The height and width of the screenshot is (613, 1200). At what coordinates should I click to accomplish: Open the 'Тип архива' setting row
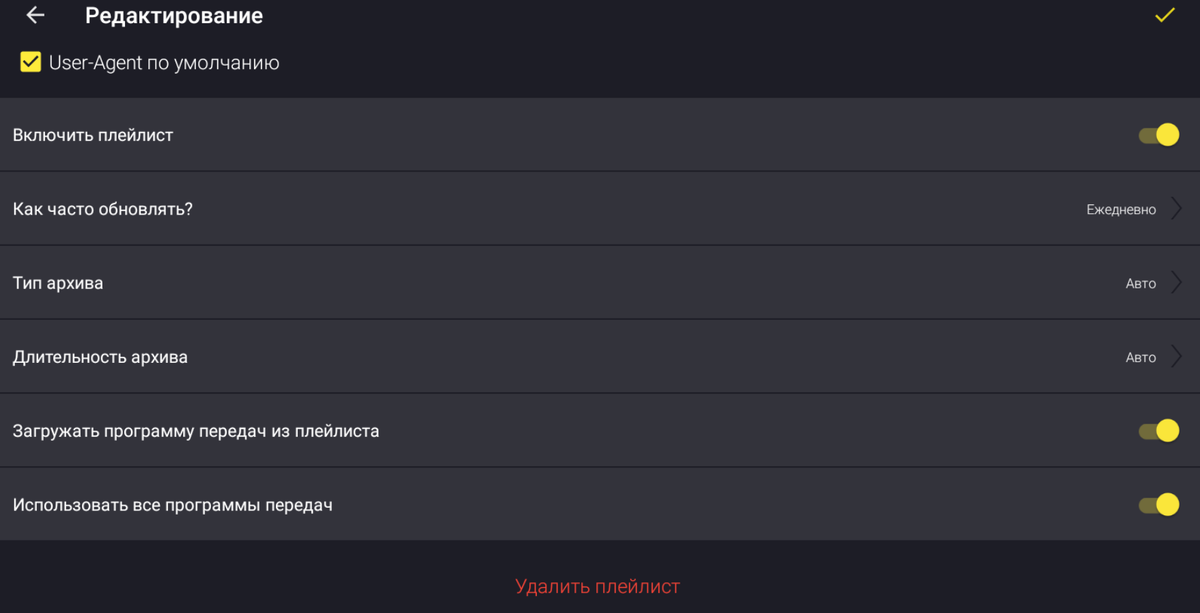pyautogui.click(x=58, y=283)
